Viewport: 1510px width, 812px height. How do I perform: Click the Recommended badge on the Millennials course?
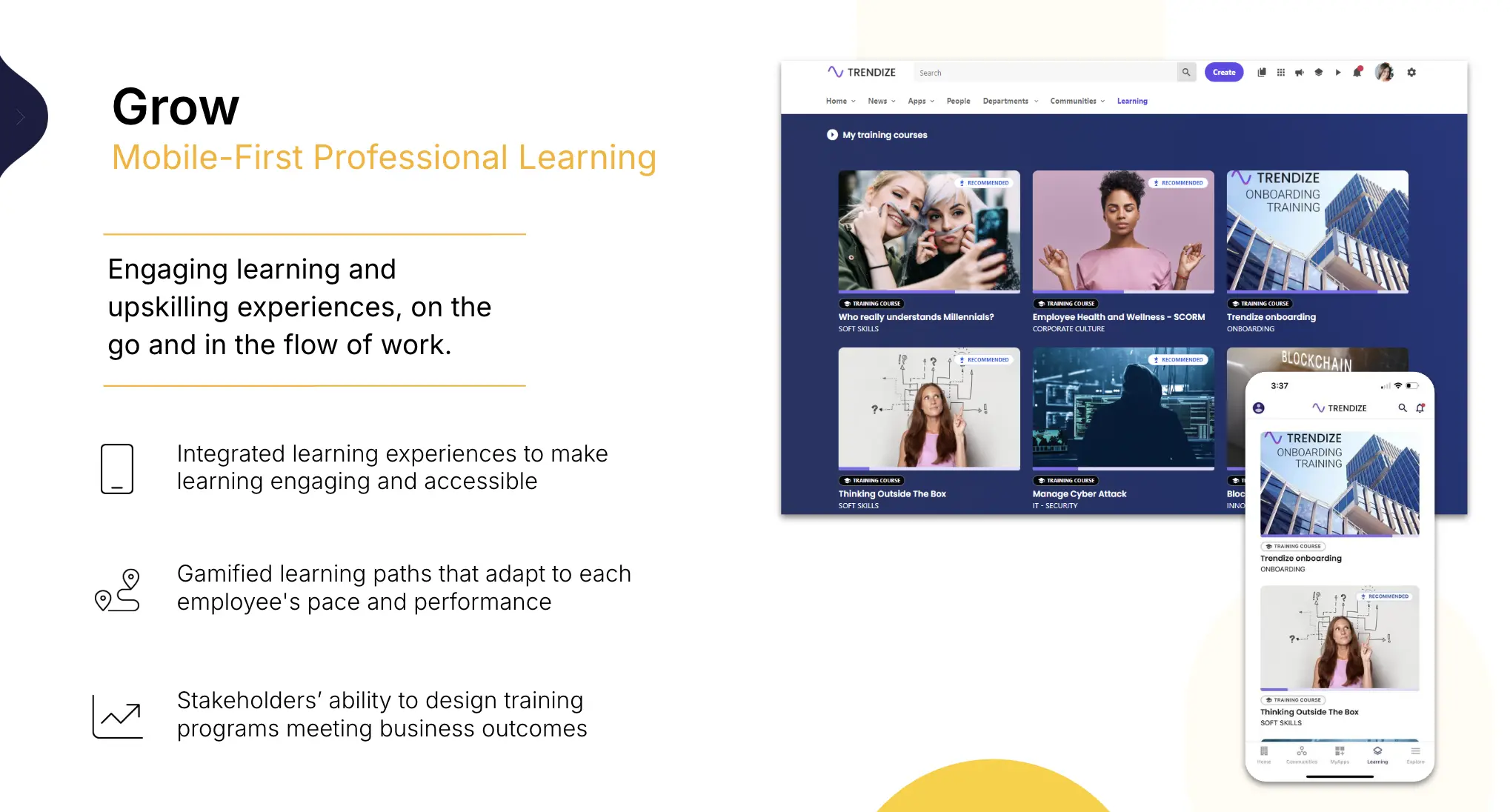(985, 183)
